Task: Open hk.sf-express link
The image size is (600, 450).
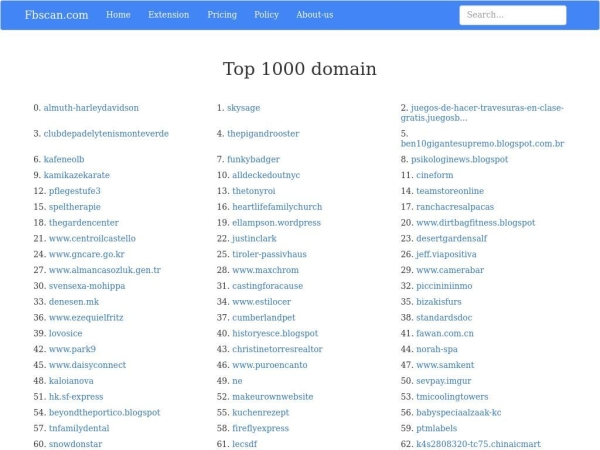Action: point(76,397)
